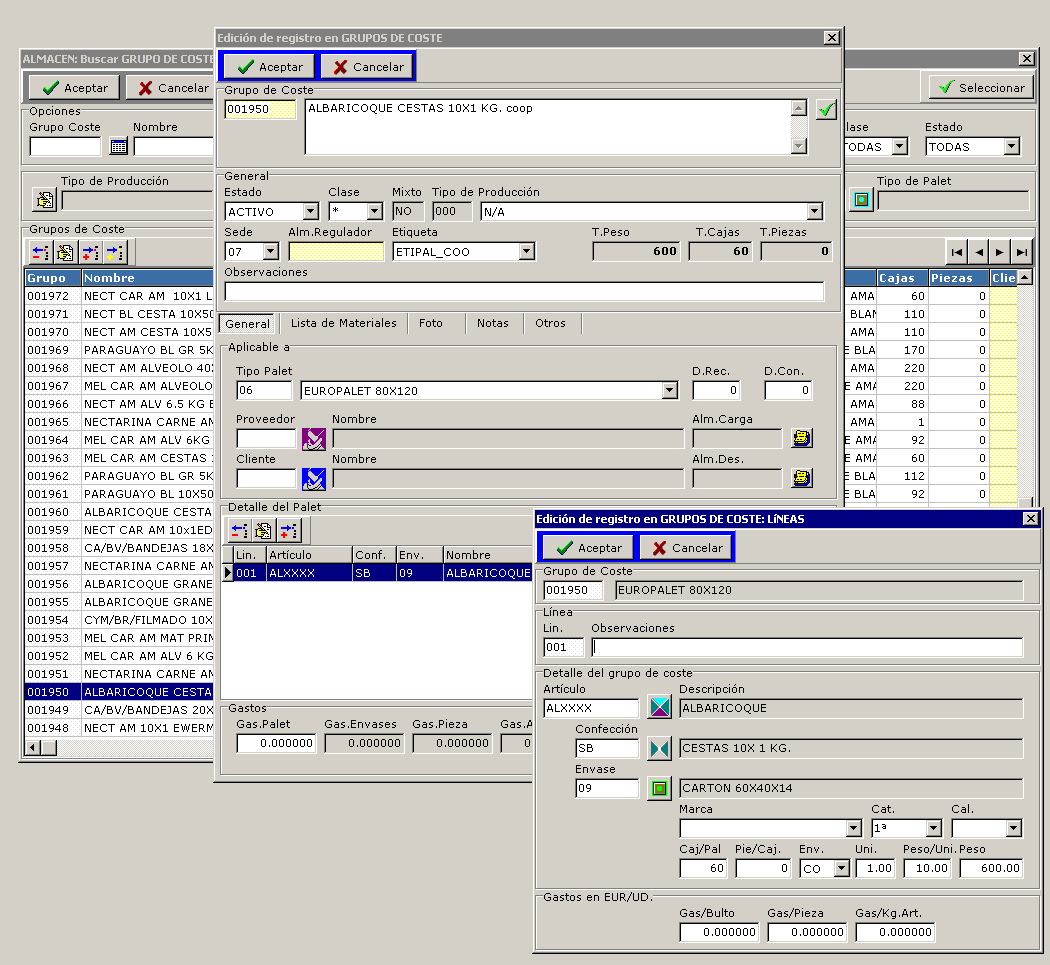The height and width of the screenshot is (965, 1050).
Task: Click the Artículo search icon beside ALXXXX
Action: (659, 708)
